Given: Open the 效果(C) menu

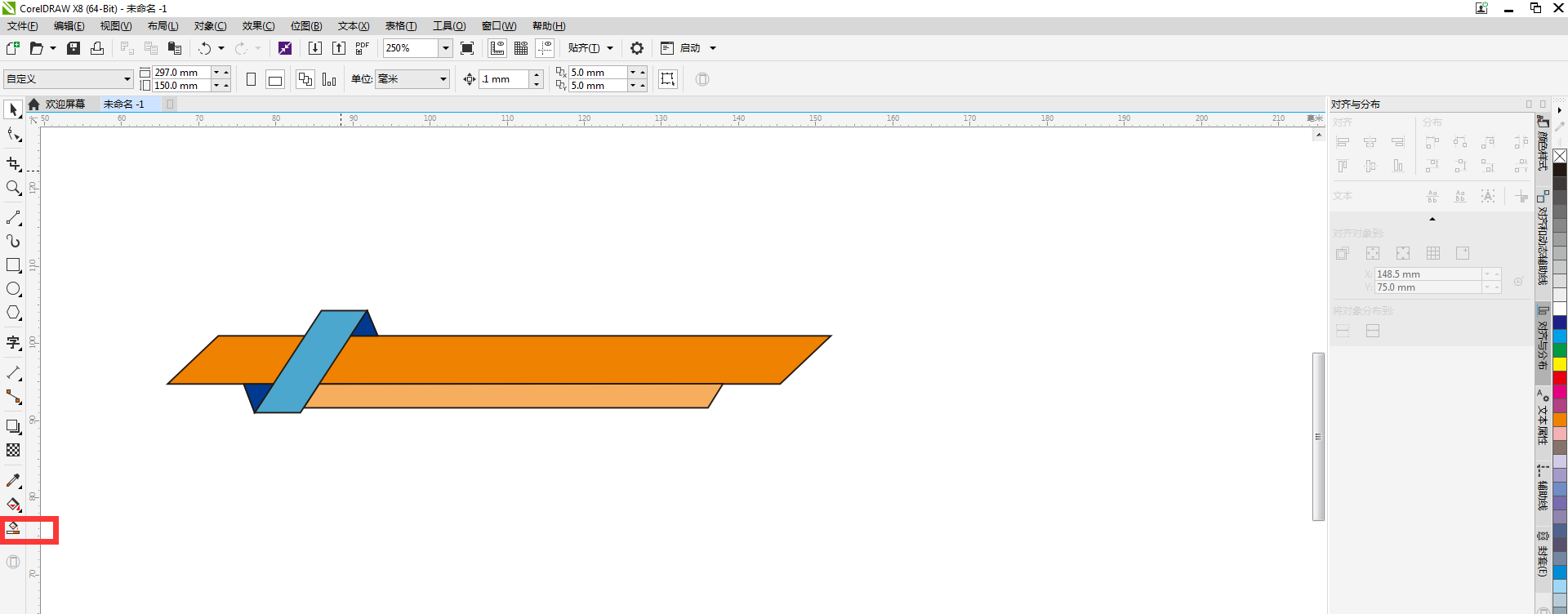Looking at the screenshot, I should click(x=258, y=26).
